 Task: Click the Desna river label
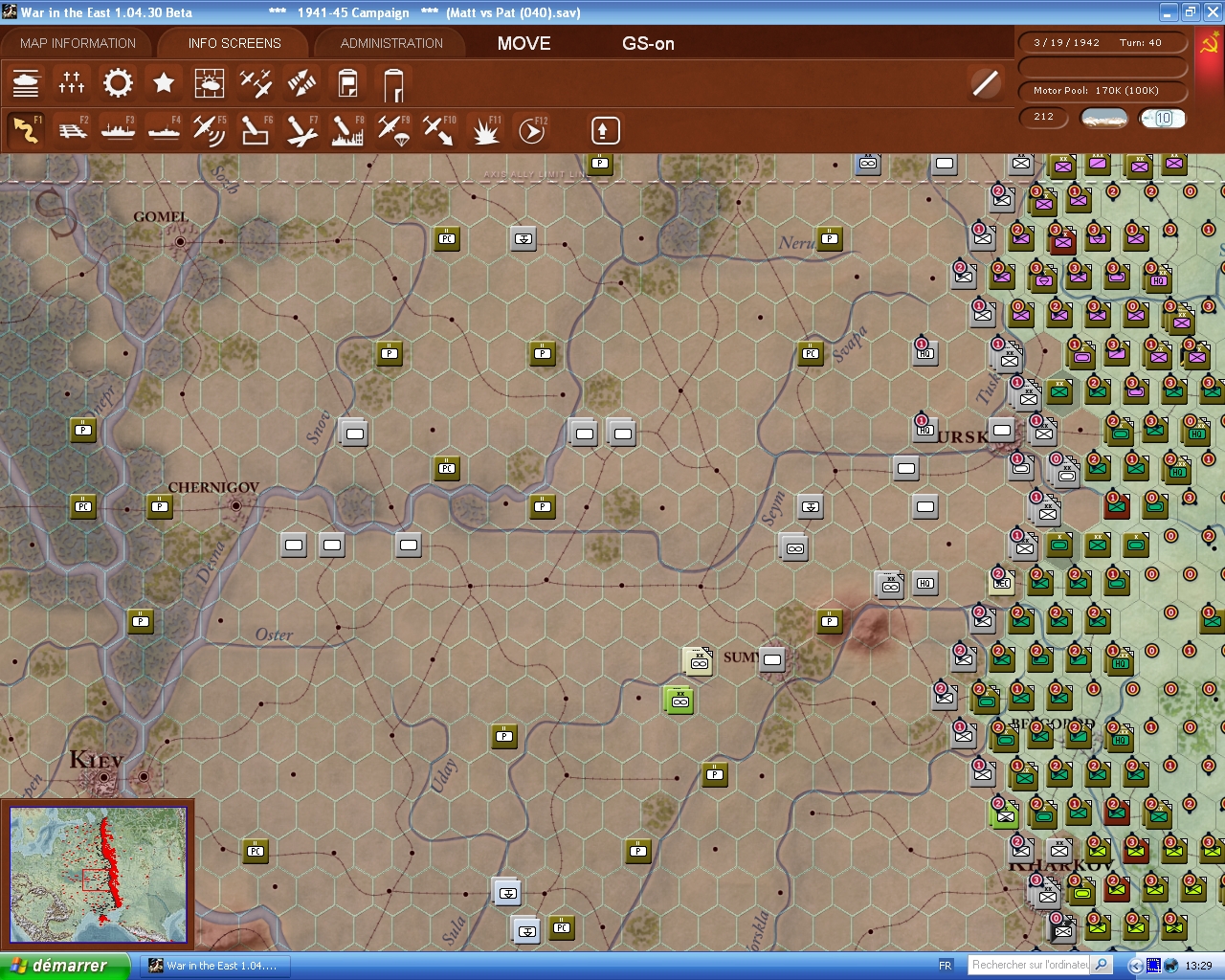click(210, 562)
